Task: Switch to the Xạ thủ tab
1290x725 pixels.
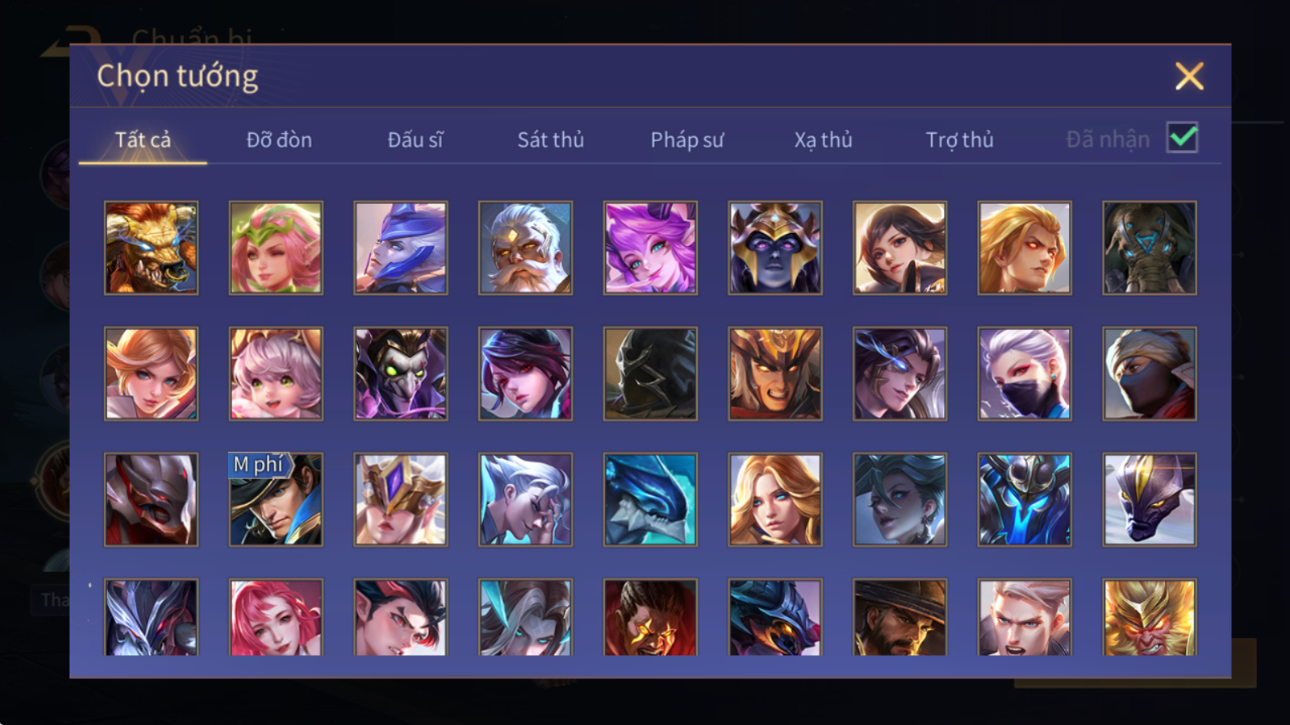Action: [x=823, y=140]
